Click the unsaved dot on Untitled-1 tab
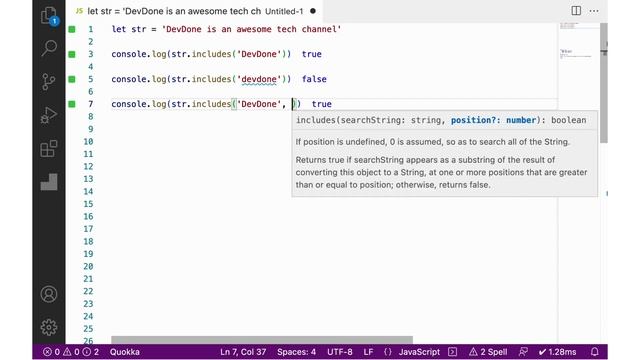The height and width of the screenshot is (360, 640). click(x=313, y=11)
